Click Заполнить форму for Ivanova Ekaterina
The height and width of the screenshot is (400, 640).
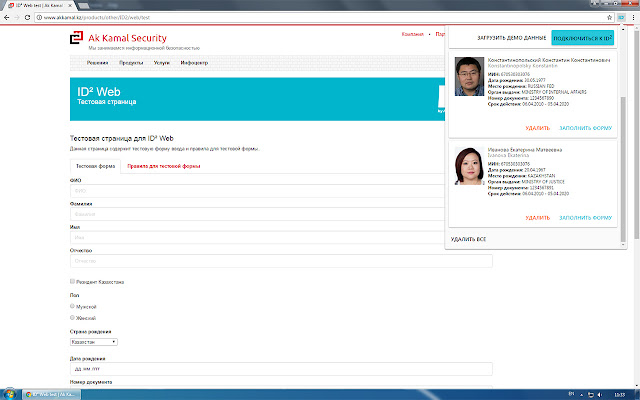585,218
